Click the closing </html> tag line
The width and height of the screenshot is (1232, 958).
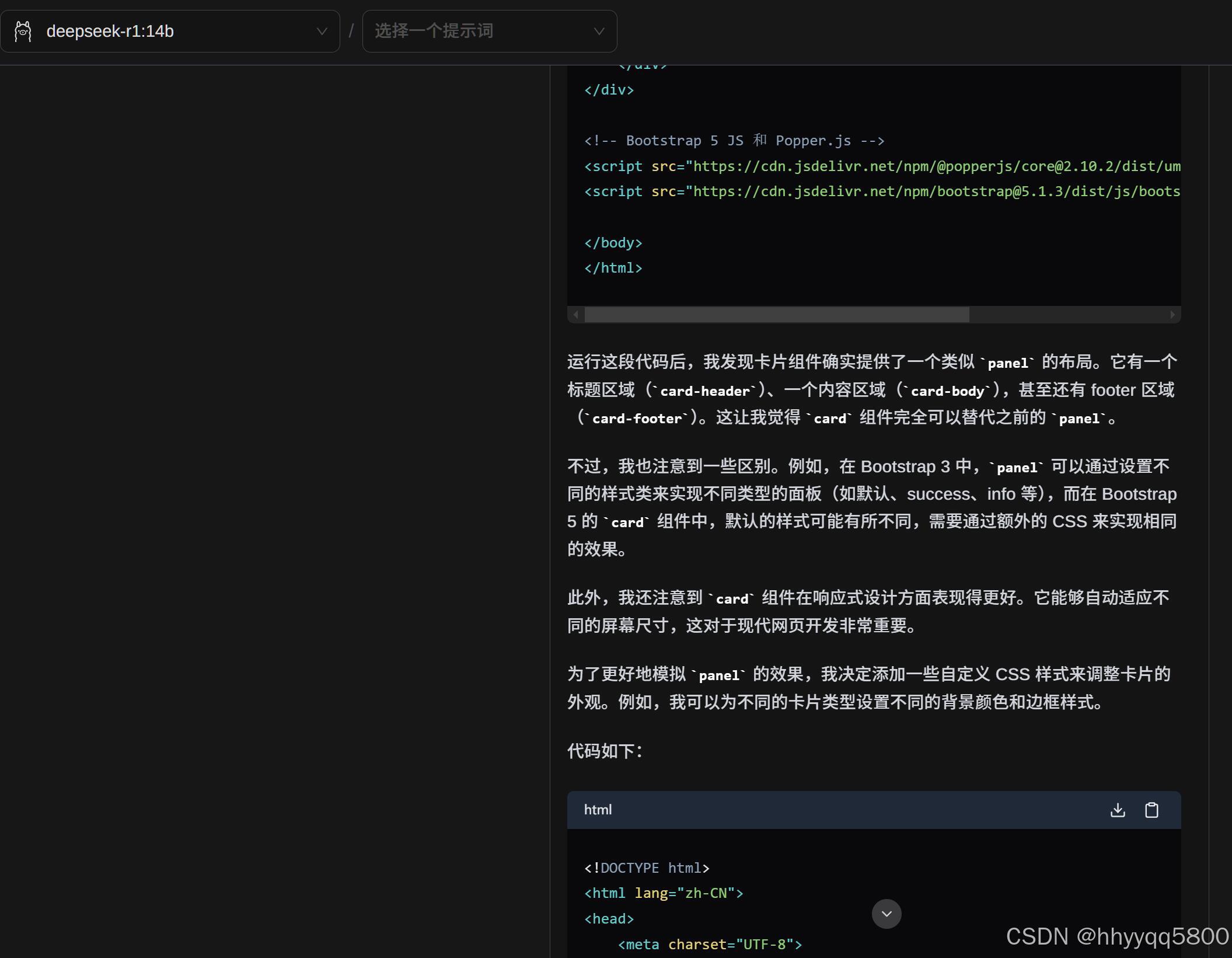click(613, 268)
